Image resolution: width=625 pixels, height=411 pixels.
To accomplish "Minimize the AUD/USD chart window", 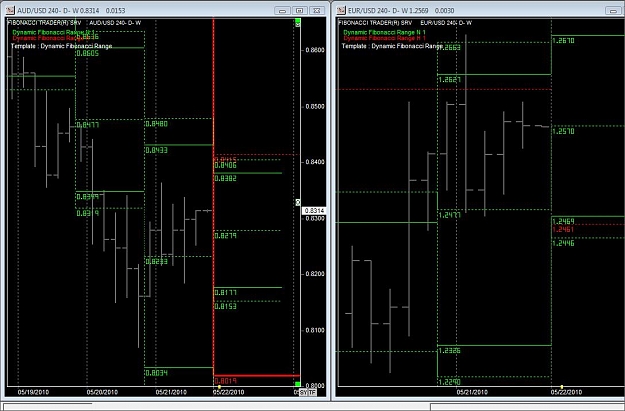I will click(282, 10).
